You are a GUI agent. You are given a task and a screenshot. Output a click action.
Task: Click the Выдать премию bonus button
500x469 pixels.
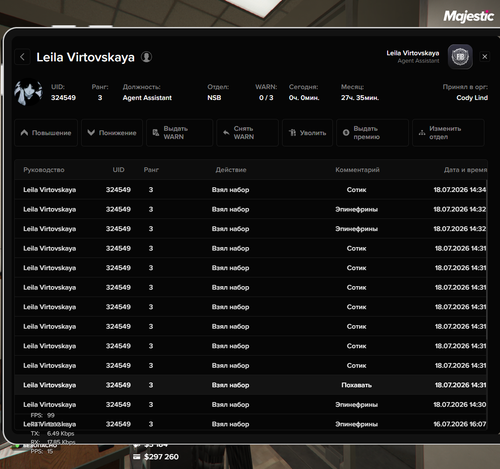coord(372,133)
